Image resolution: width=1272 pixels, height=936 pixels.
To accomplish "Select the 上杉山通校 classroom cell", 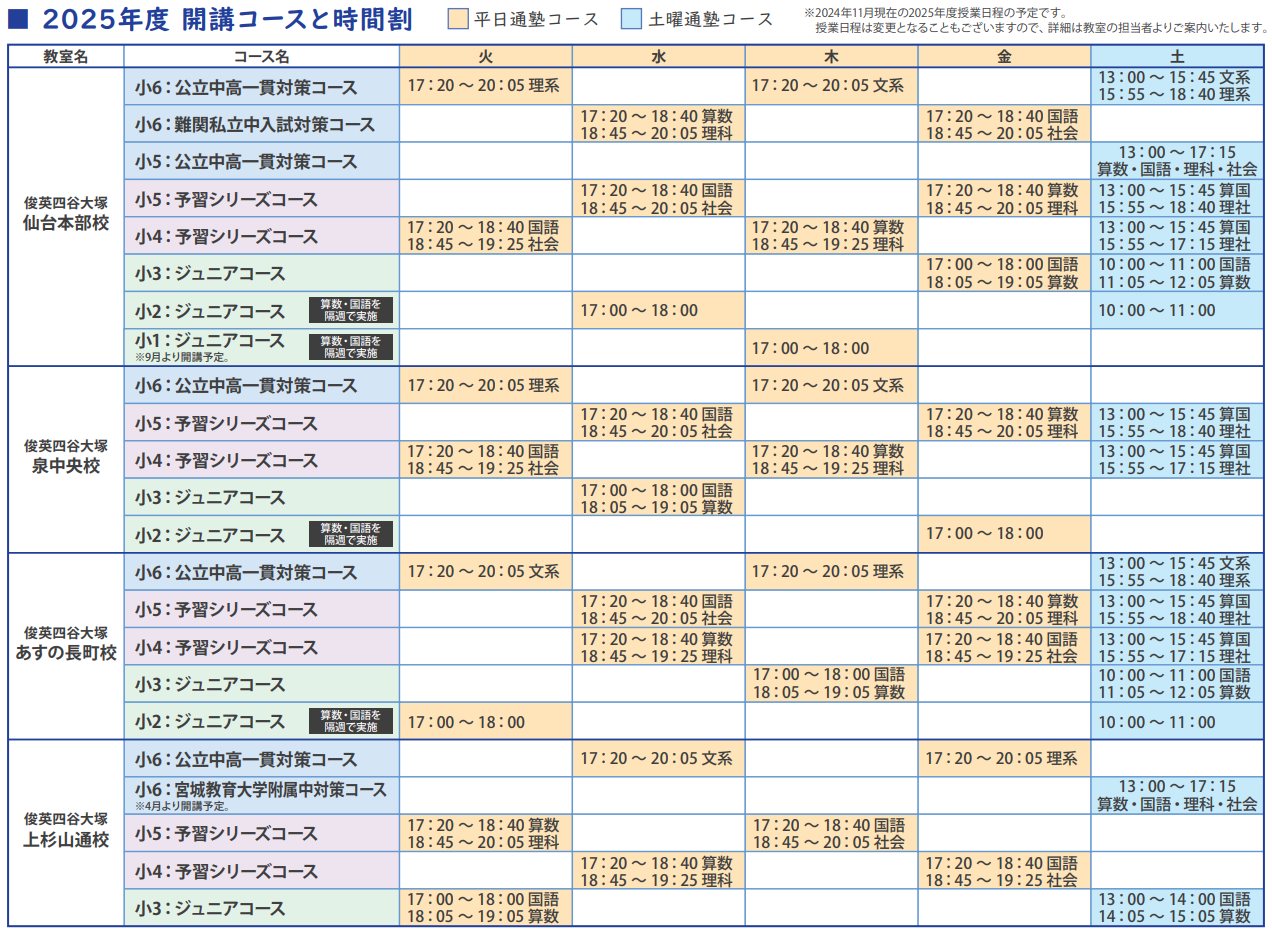I will click(x=66, y=832).
